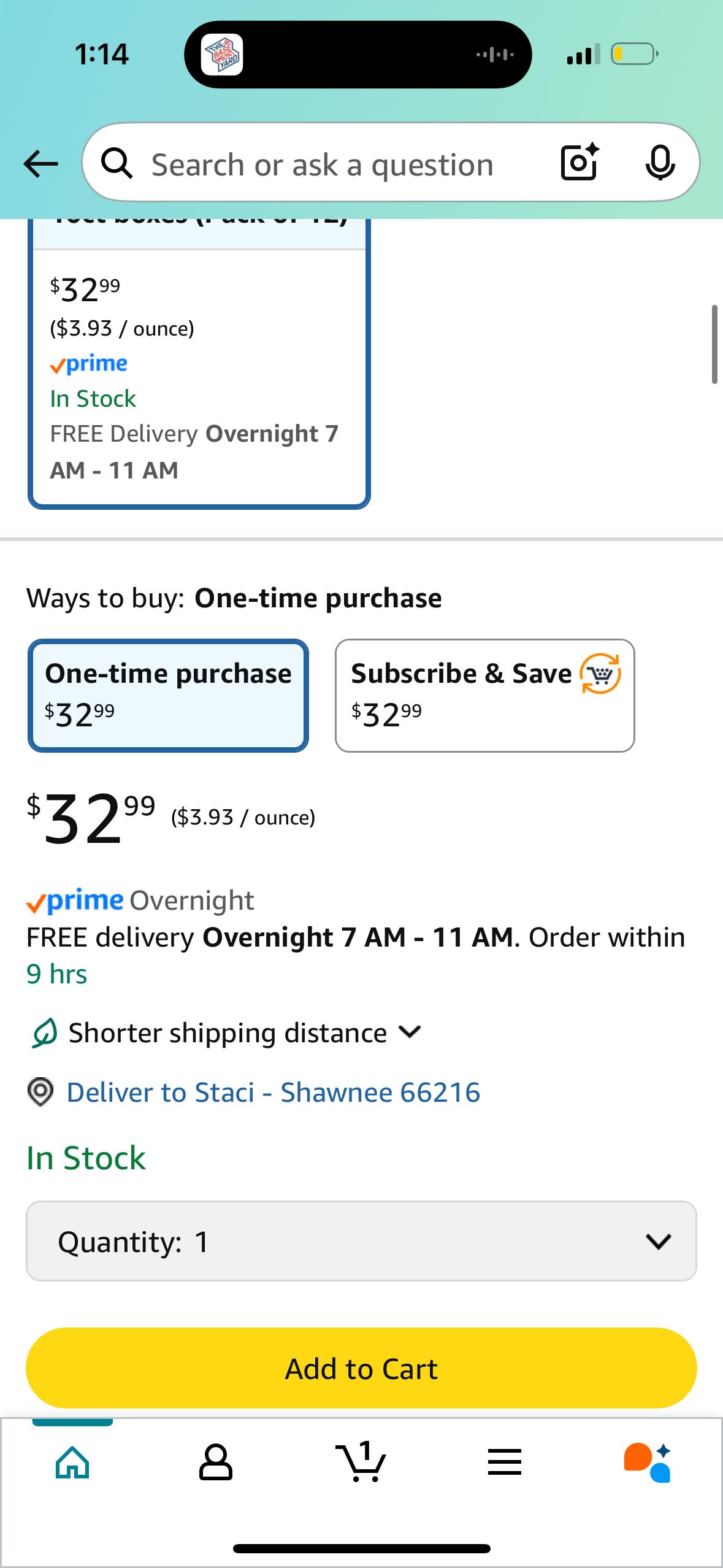Tap the back arrow icon
Viewport: 723px width, 1568px height.
[40, 164]
